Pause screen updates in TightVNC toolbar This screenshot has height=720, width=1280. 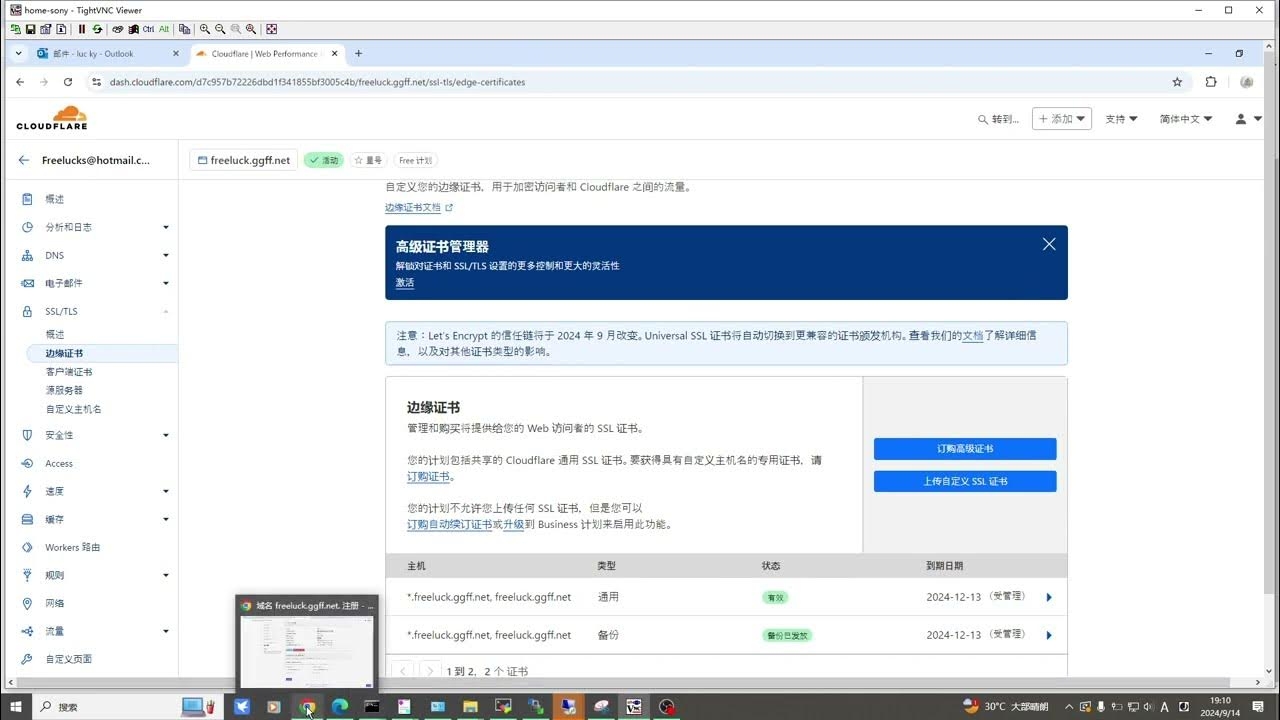point(81,29)
